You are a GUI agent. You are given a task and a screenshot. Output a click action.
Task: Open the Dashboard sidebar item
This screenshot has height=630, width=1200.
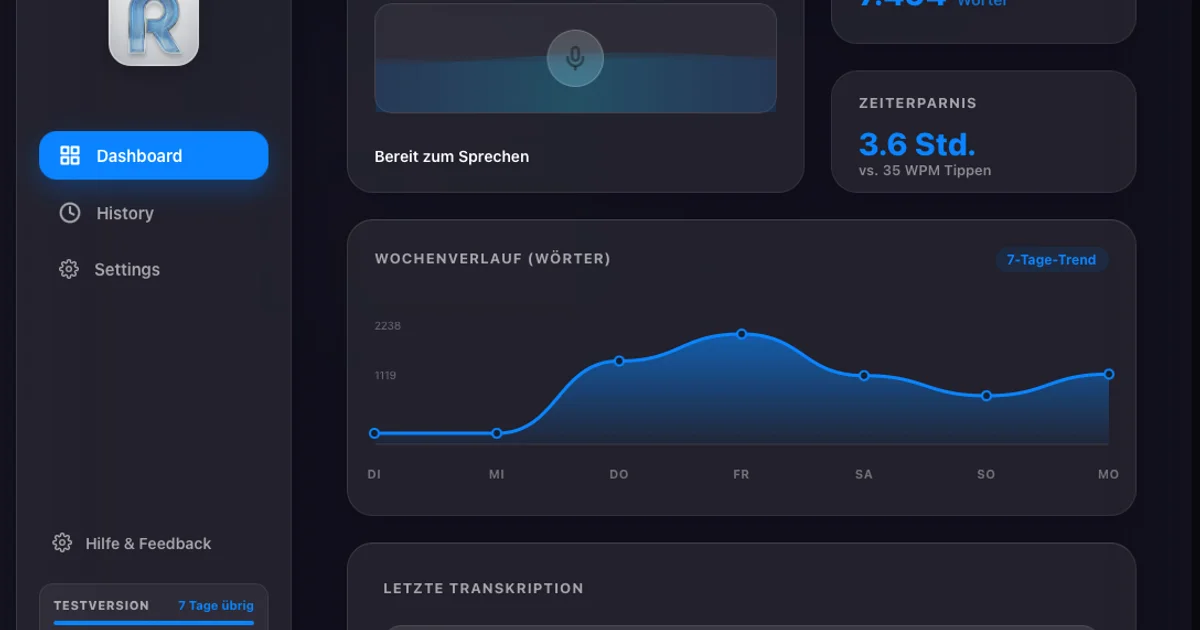click(x=154, y=155)
